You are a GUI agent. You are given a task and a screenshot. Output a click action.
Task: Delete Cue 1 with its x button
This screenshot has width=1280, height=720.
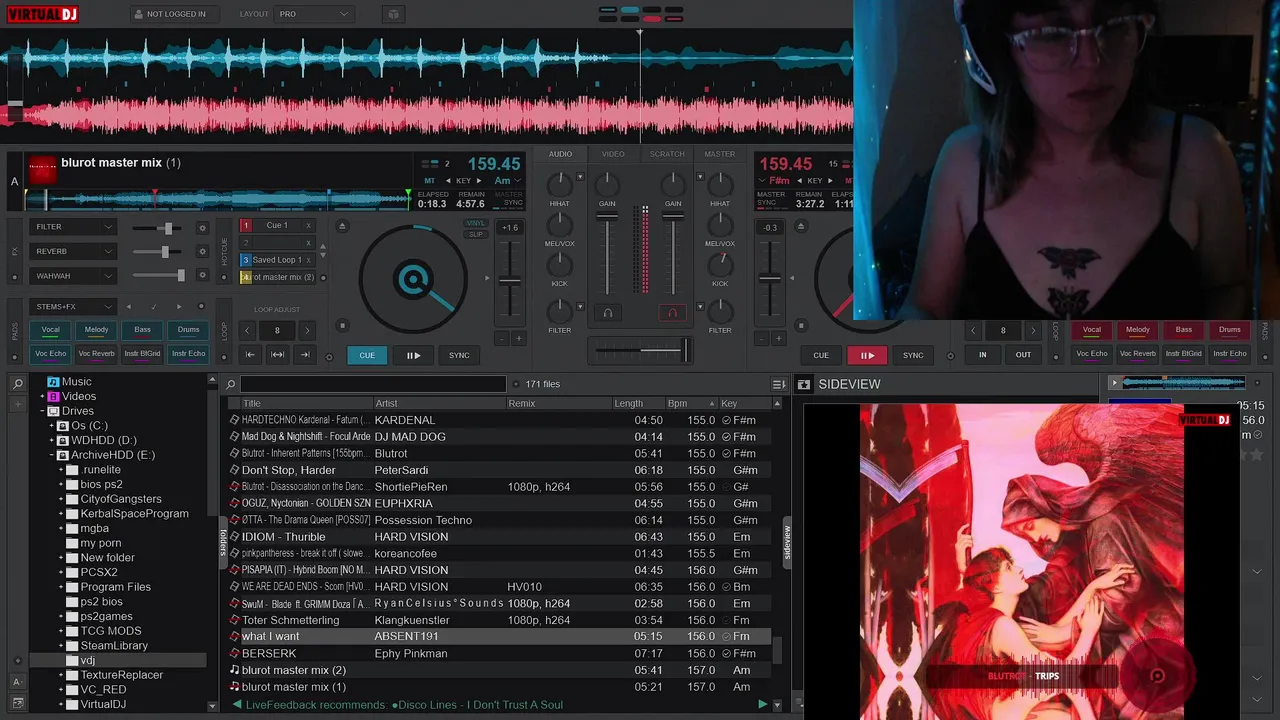pos(308,226)
